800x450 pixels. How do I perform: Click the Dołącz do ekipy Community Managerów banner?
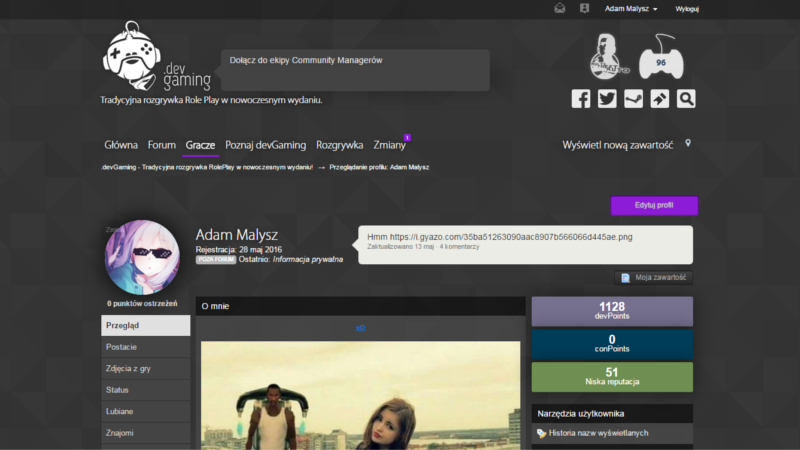click(x=355, y=70)
